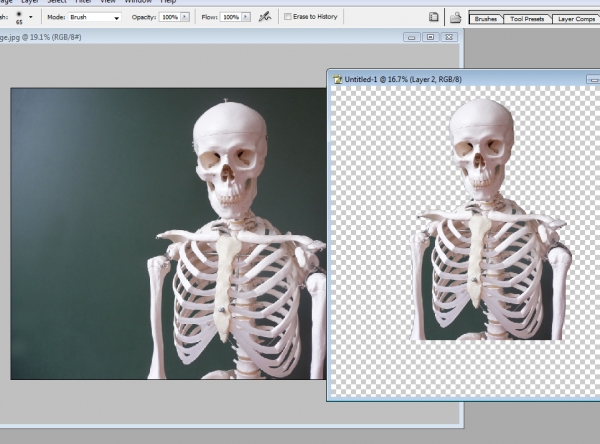This screenshot has height=444, width=600.
Task: Switch to the Tool Presets tab
Action: tap(527, 19)
